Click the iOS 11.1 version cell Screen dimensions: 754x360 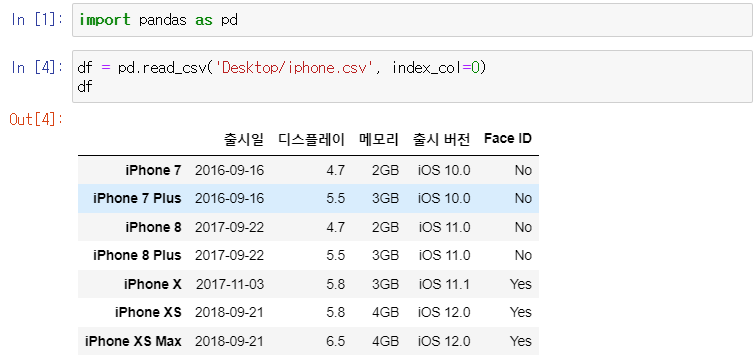(444, 284)
